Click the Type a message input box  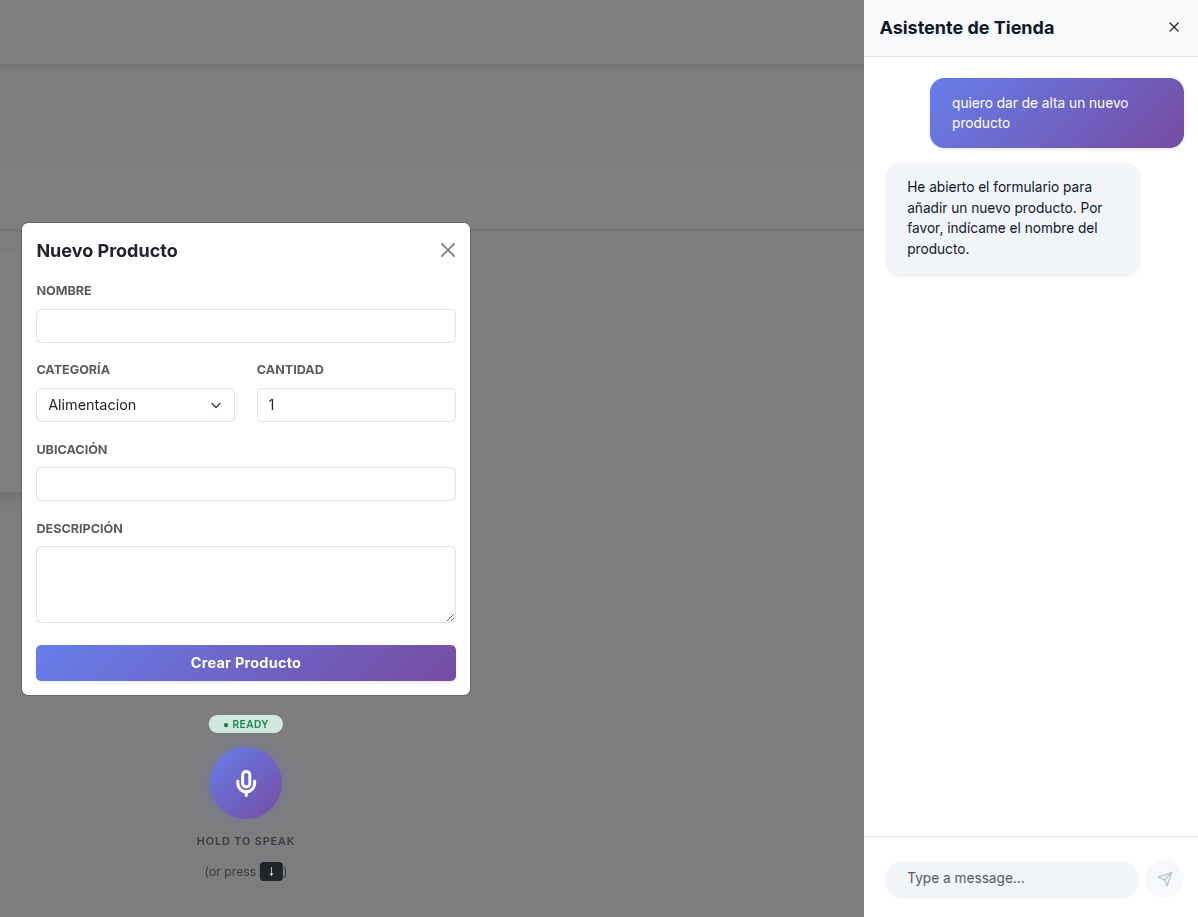(1010, 878)
